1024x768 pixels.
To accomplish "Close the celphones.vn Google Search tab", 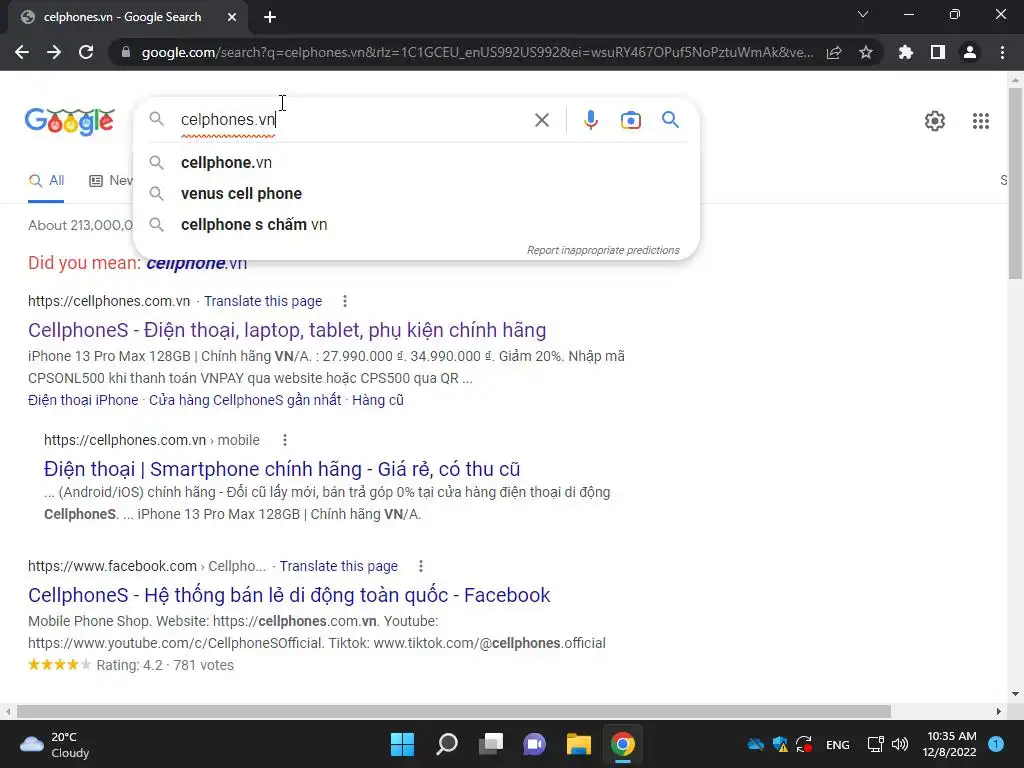I will (232, 17).
